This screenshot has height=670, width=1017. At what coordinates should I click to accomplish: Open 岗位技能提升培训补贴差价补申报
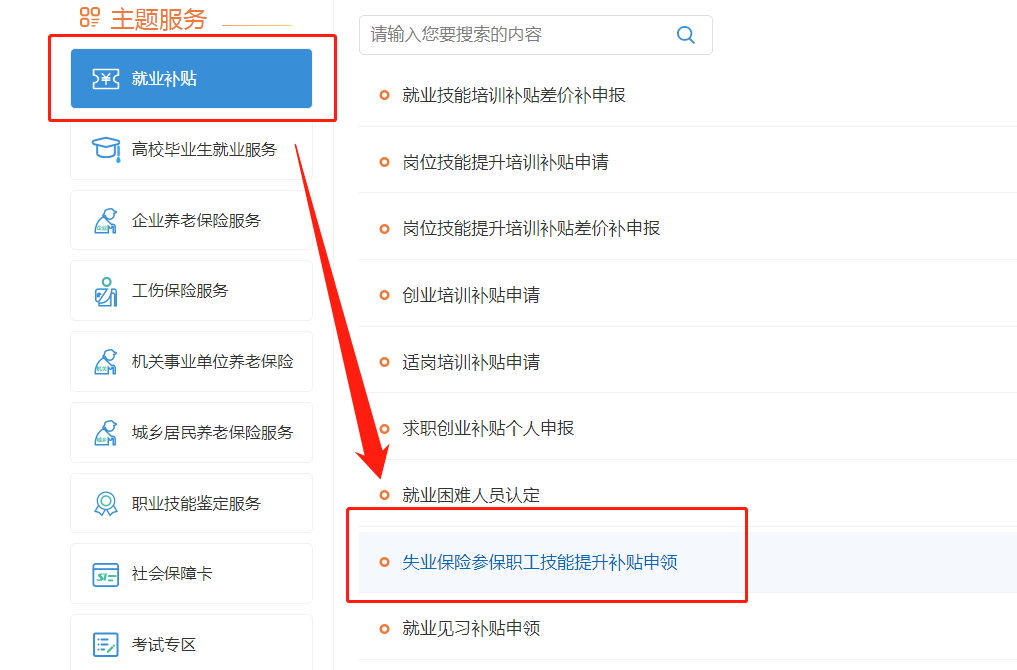tap(531, 228)
